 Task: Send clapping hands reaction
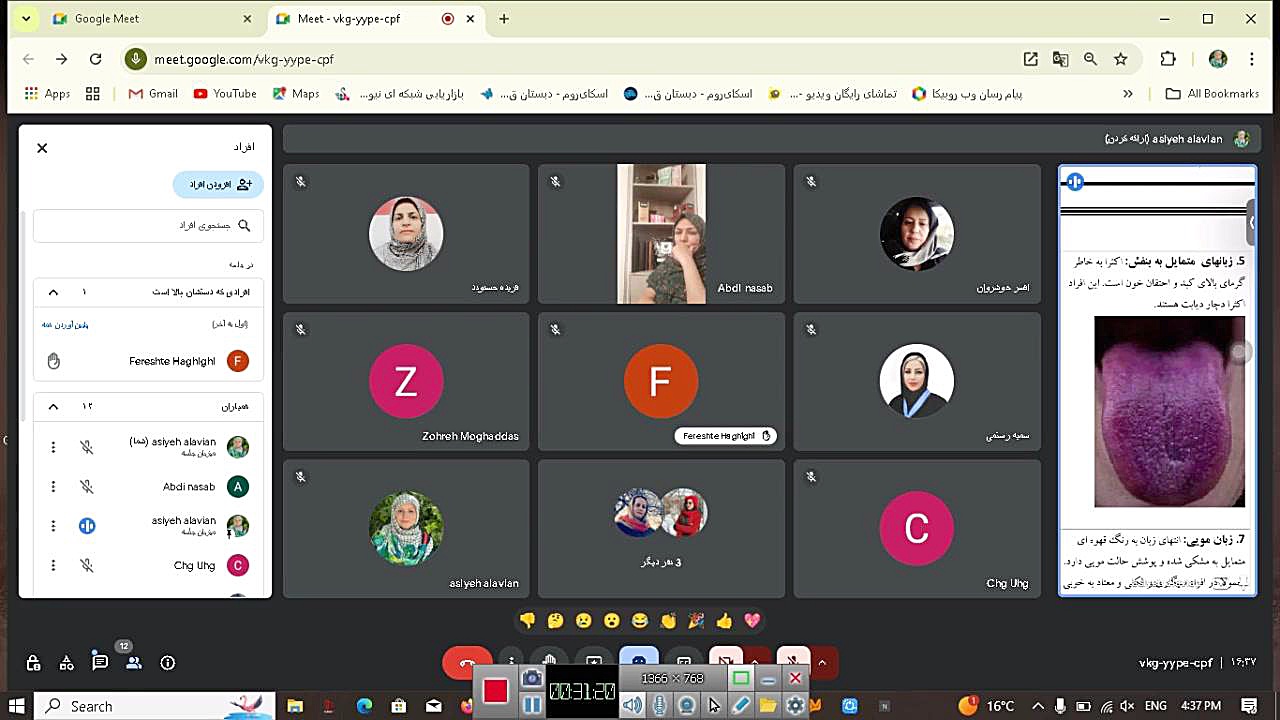[668, 621]
